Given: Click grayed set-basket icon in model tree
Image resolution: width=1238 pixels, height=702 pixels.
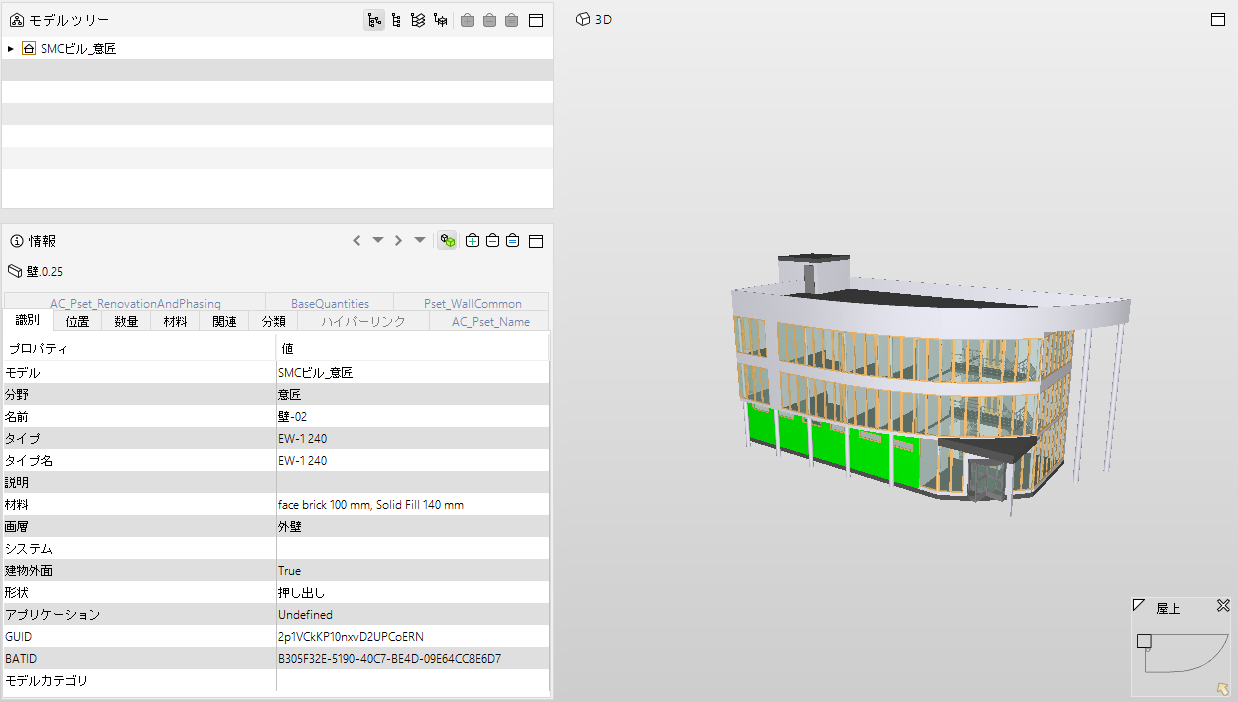Looking at the screenshot, I should (x=511, y=20).
